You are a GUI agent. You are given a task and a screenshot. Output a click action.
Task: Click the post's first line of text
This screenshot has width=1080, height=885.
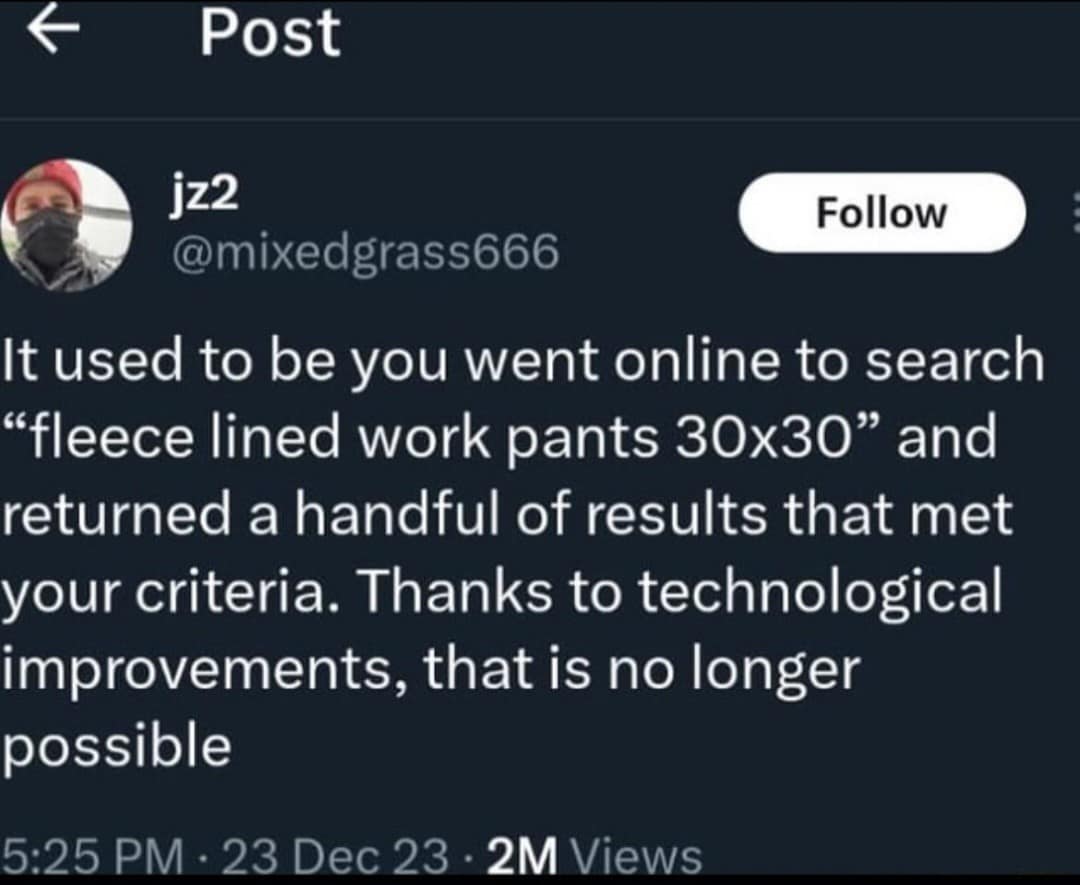coord(520,360)
